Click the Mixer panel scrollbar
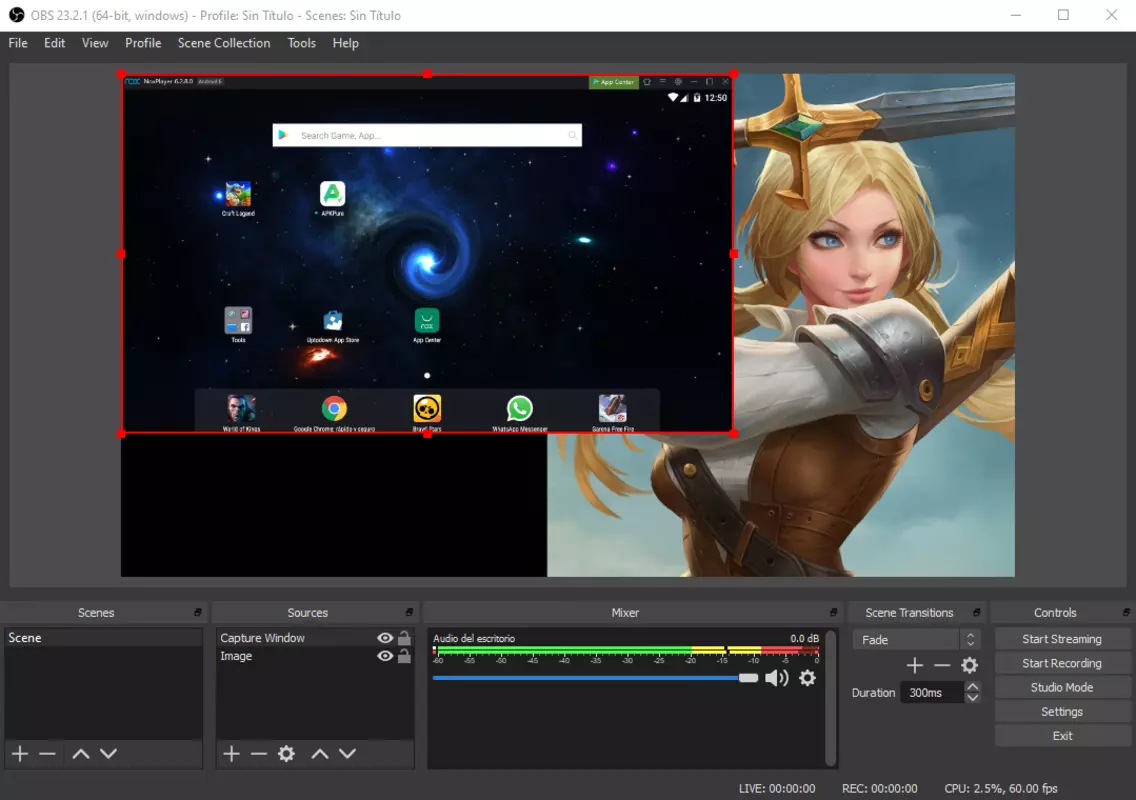1136x800 pixels. 830,697
